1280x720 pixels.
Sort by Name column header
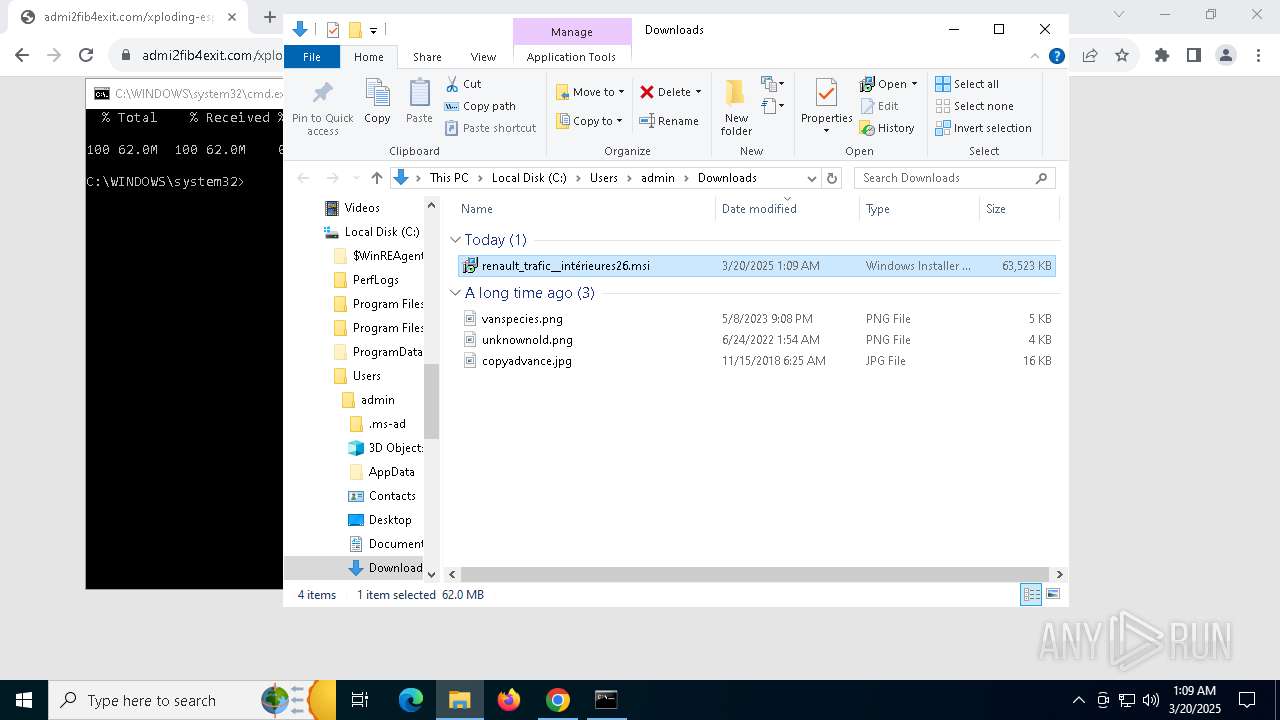pos(477,209)
